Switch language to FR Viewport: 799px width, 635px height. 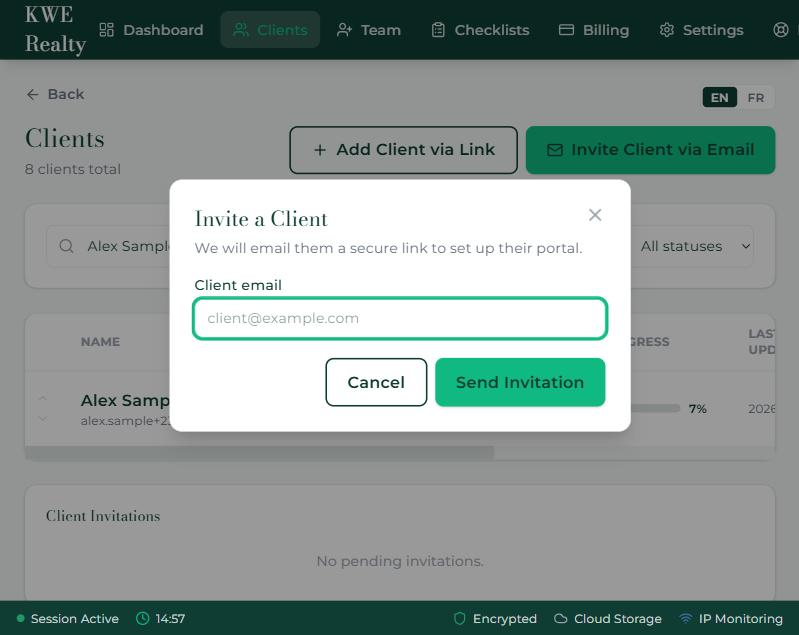click(756, 97)
